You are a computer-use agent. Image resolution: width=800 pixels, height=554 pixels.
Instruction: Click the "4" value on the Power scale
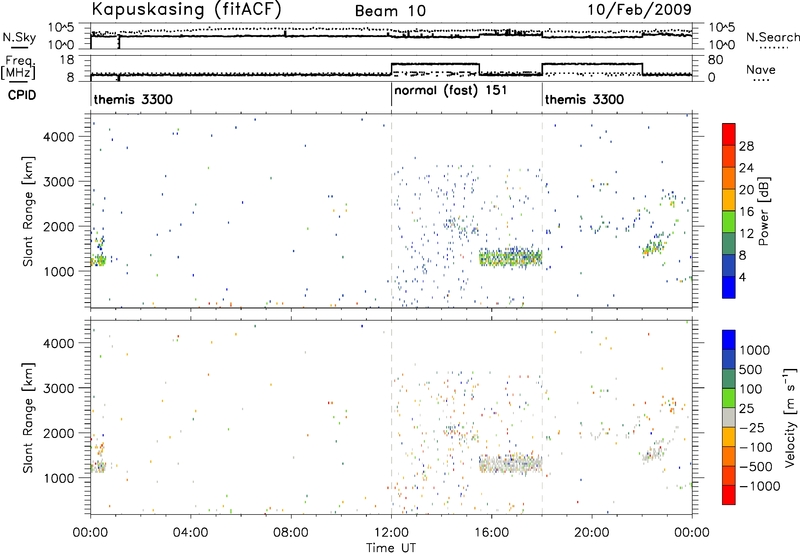pos(742,278)
